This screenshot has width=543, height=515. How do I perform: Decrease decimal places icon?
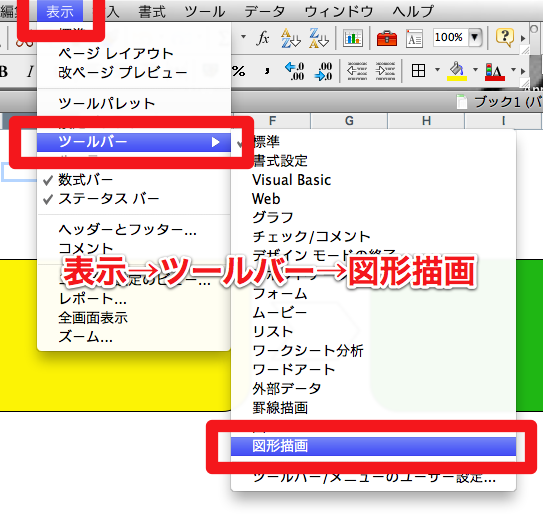point(323,71)
